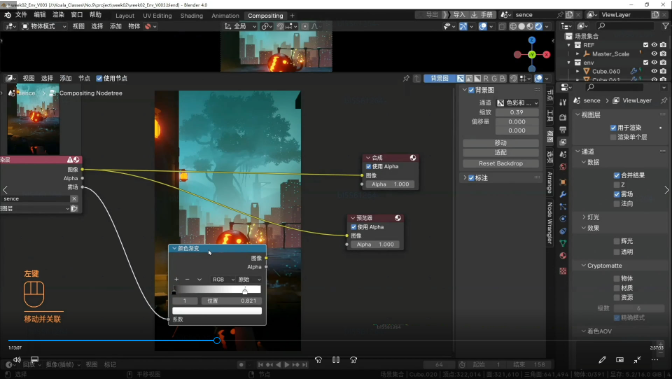Image resolution: width=672 pixels, height=379 pixels.
Task: Click the outliner filter funnel icon
Action: click(x=666, y=26)
